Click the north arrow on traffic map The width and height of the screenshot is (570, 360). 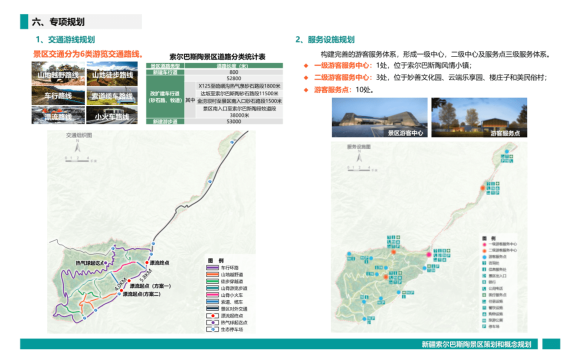(x=77, y=146)
